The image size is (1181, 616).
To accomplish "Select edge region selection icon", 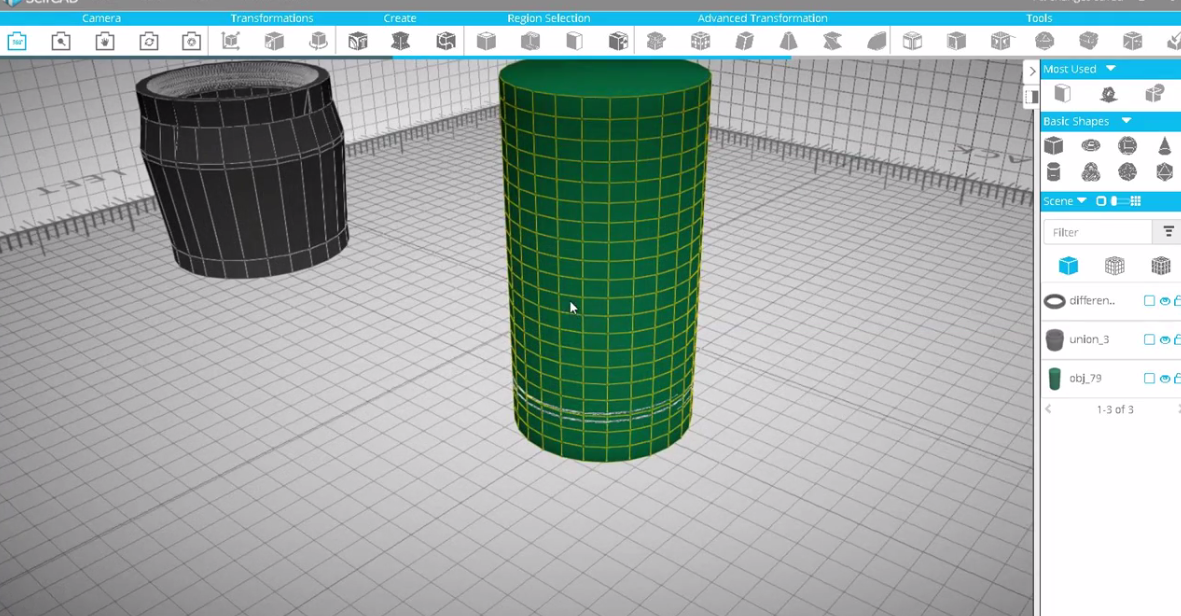I will coord(530,41).
